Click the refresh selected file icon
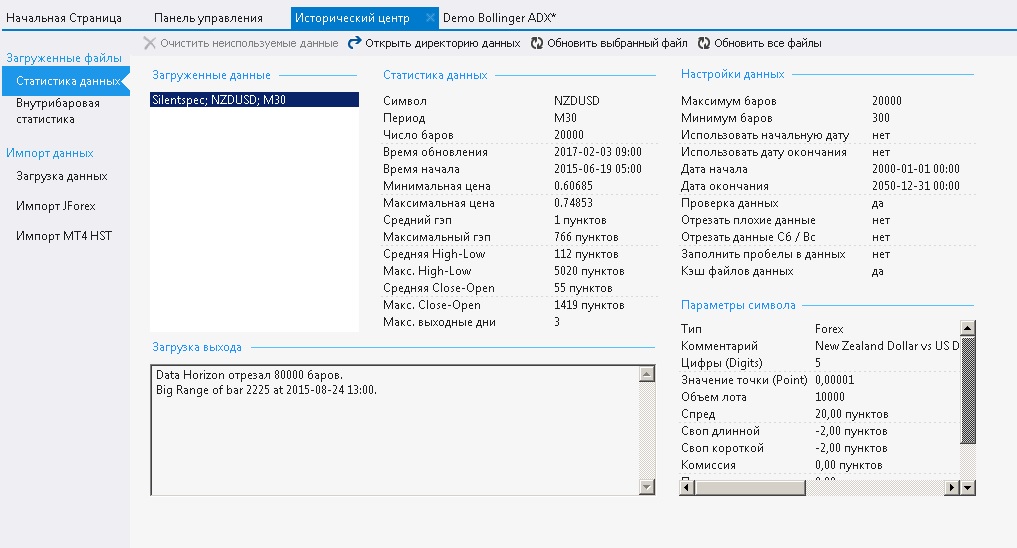The height and width of the screenshot is (548, 1017). click(x=537, y=43)
